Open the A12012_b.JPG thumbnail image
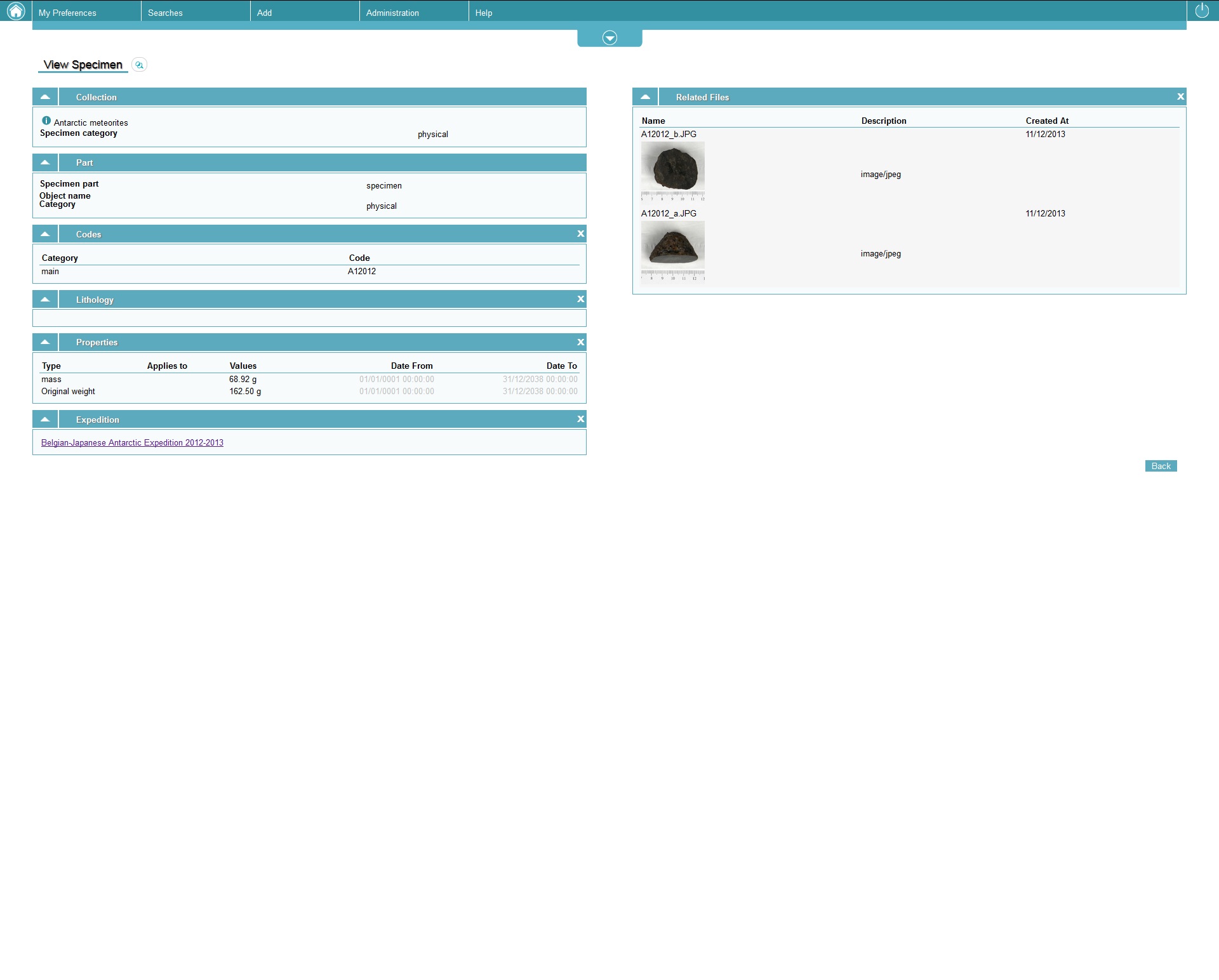The image size is (1219, 980). [672, 171]
